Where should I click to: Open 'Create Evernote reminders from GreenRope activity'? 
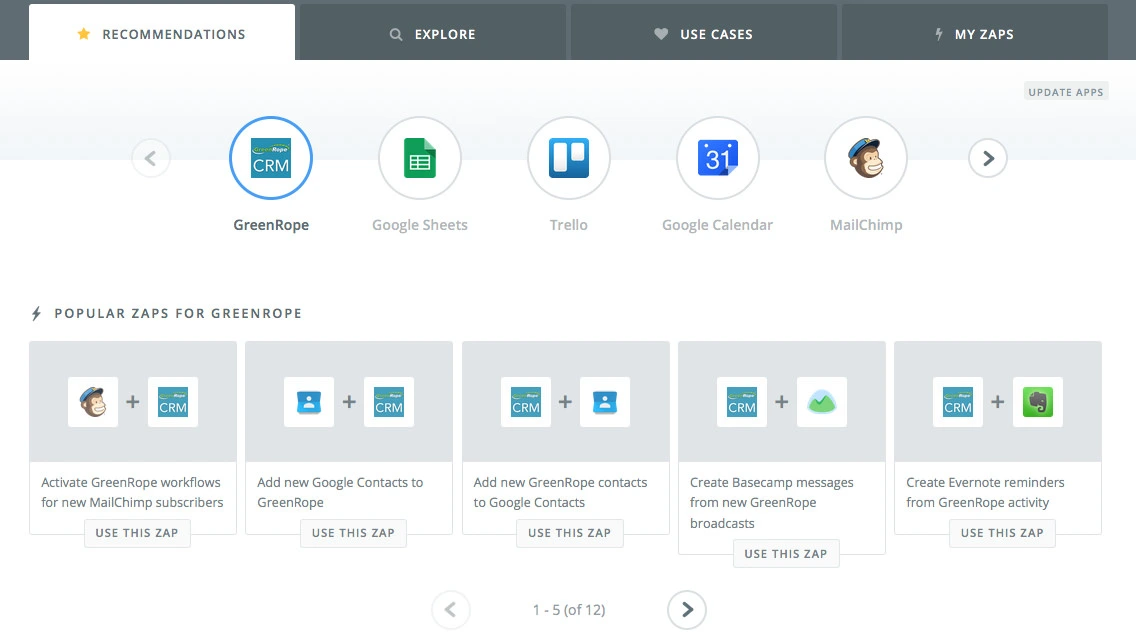(x=985, y=493)
